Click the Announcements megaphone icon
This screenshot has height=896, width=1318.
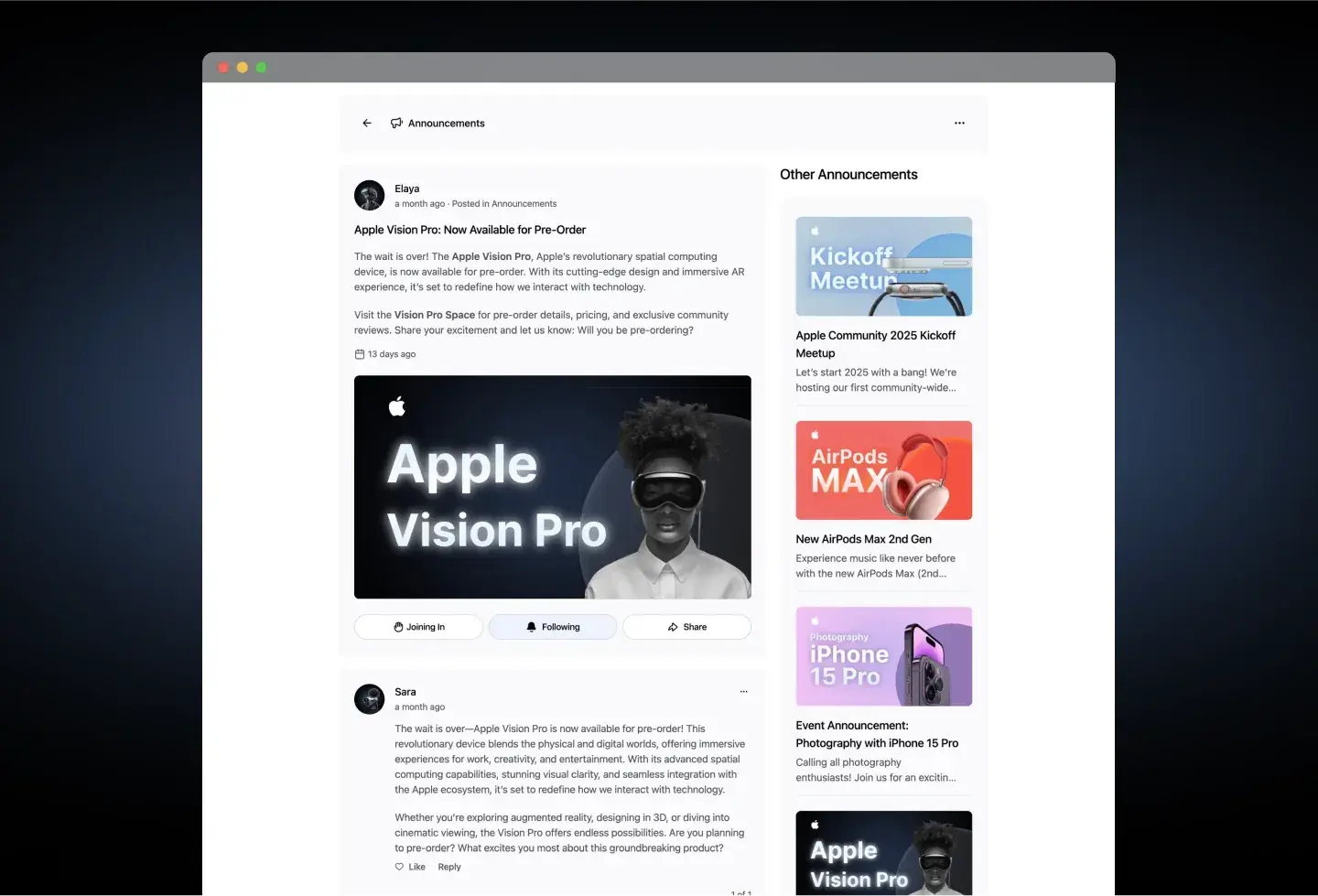tap(396, 123)
